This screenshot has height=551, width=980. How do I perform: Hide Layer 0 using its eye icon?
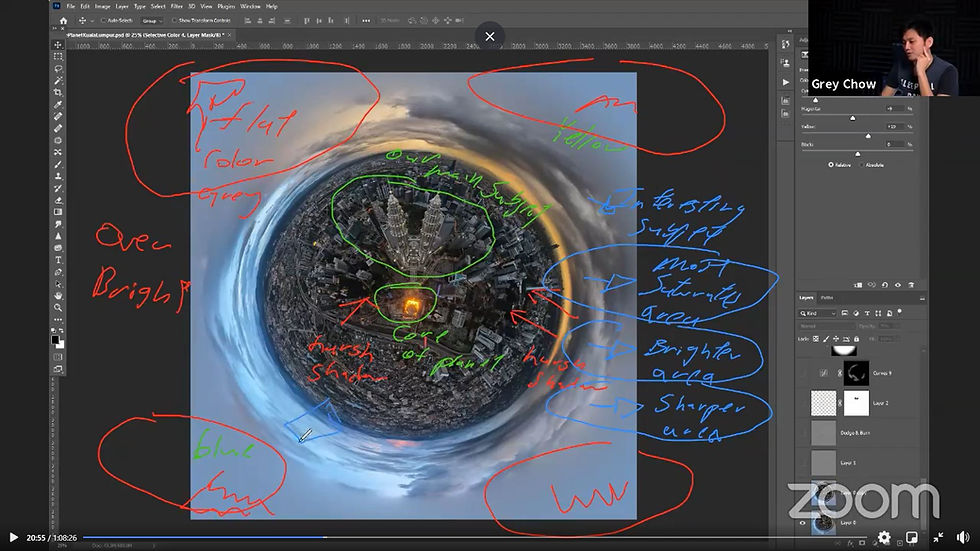802,523
